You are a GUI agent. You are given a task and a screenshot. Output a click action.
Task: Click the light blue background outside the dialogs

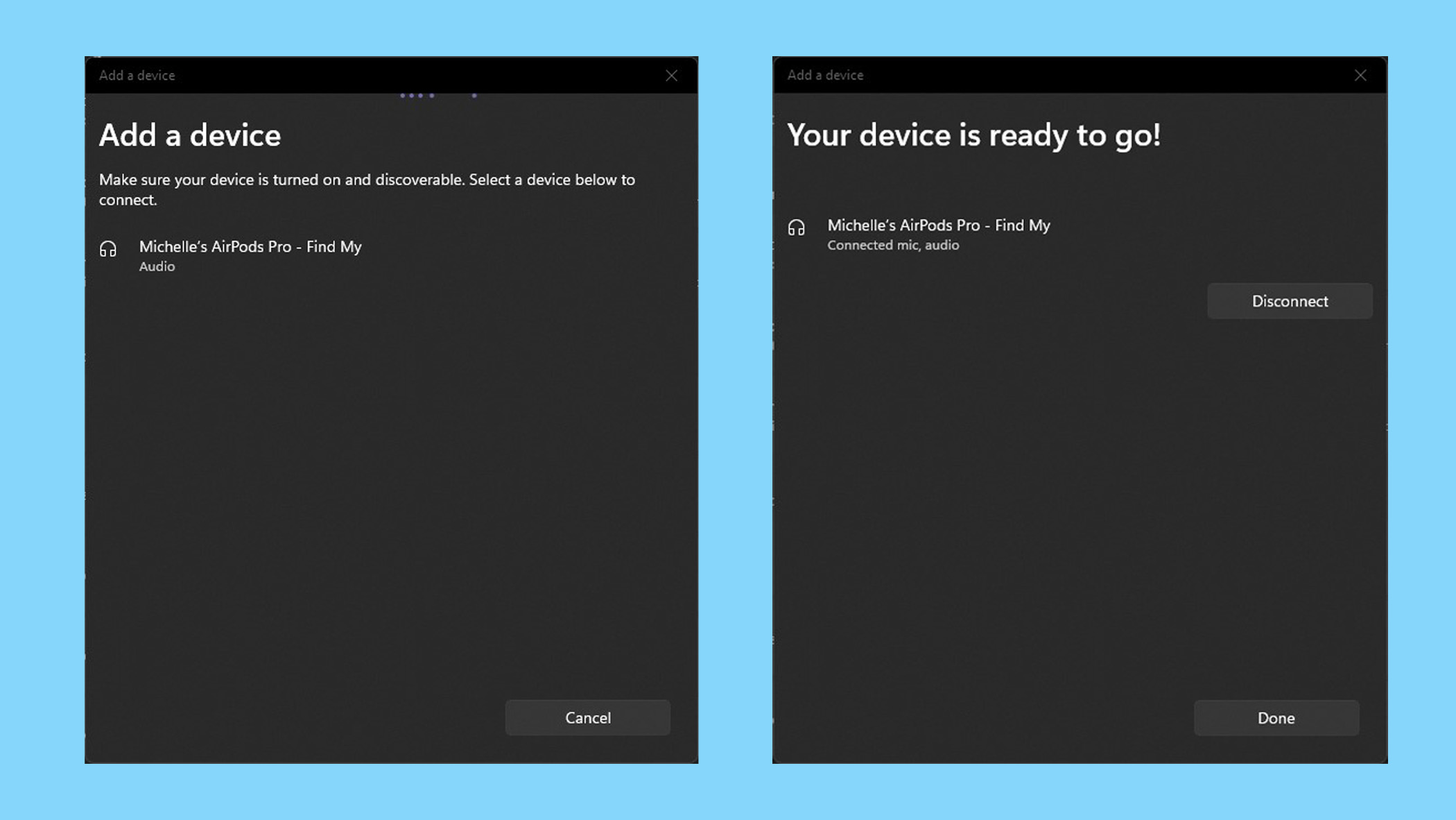(735, 416)
